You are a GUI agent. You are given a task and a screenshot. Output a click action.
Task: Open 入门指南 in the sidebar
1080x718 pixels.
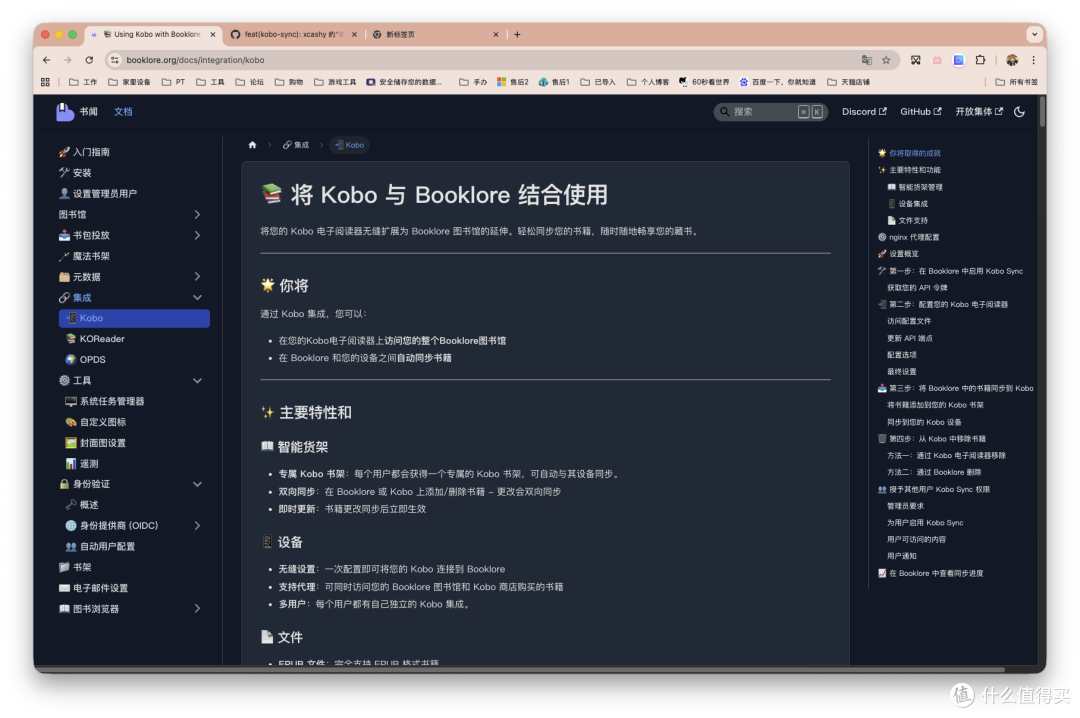pyautogui.click(x=84, y=152)
